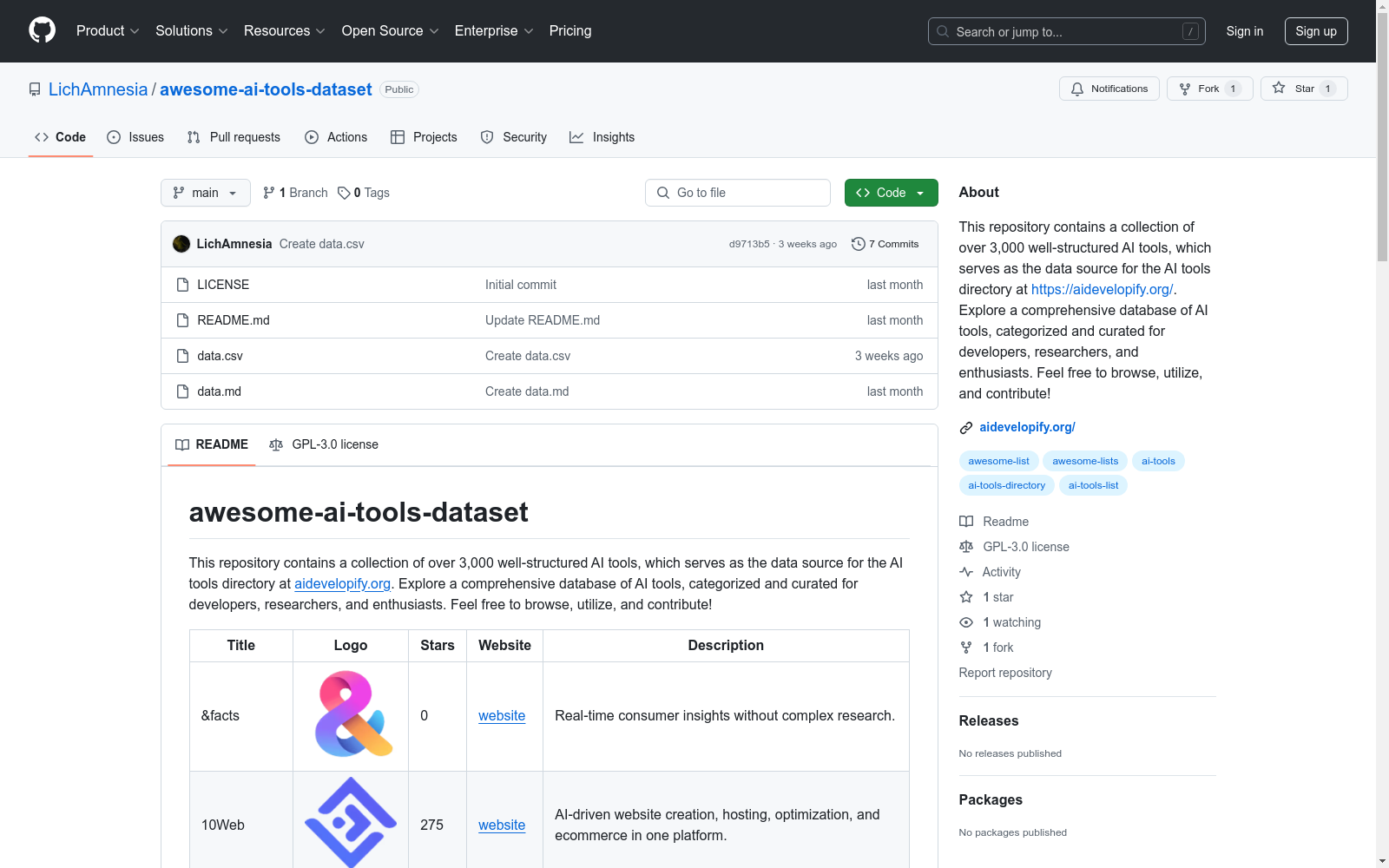Click the &facts logo image
The image size is (1389, 868).
(x=351, y=714)
